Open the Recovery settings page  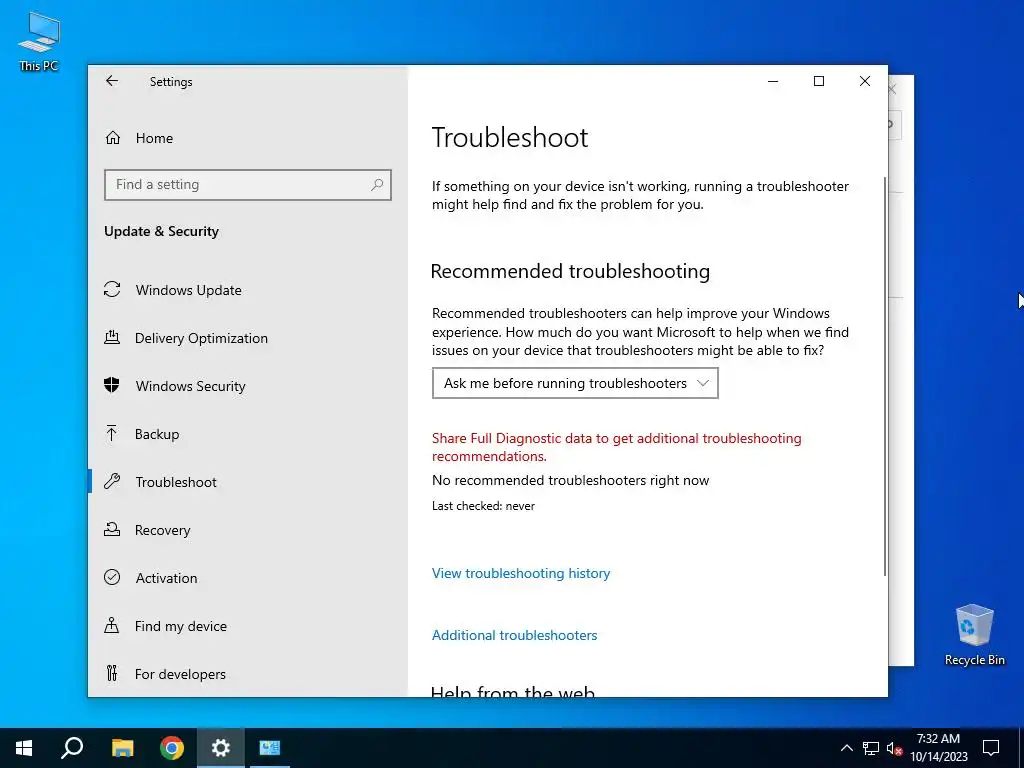click(x=163, y=530)
